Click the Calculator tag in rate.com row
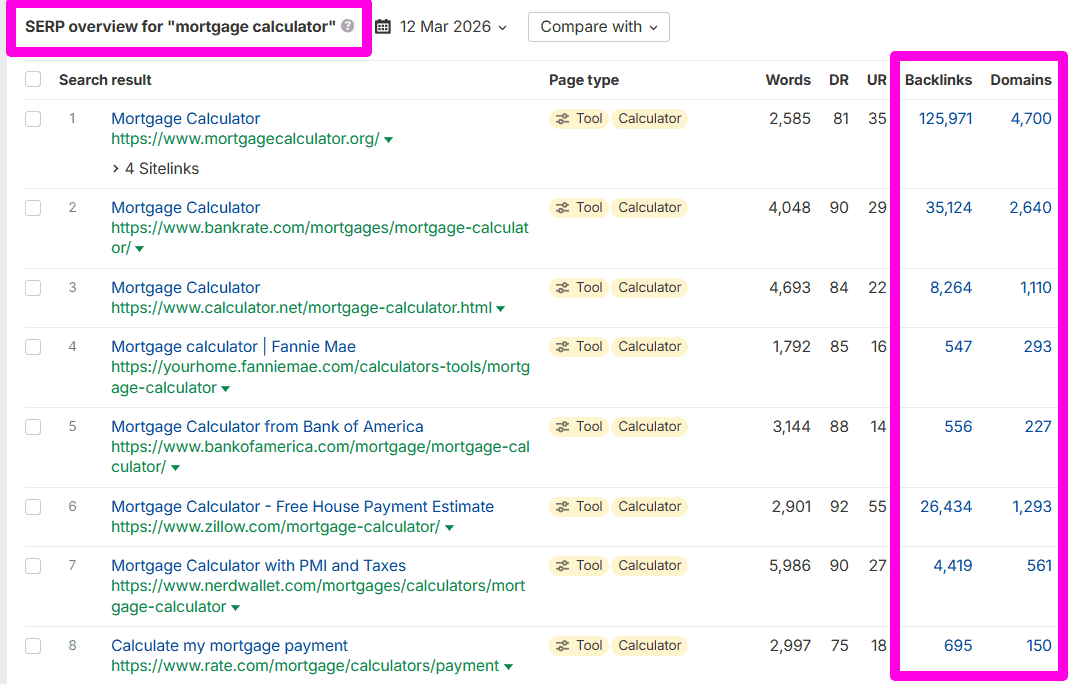The image size is (1069, 684). (x=650, y=645)
